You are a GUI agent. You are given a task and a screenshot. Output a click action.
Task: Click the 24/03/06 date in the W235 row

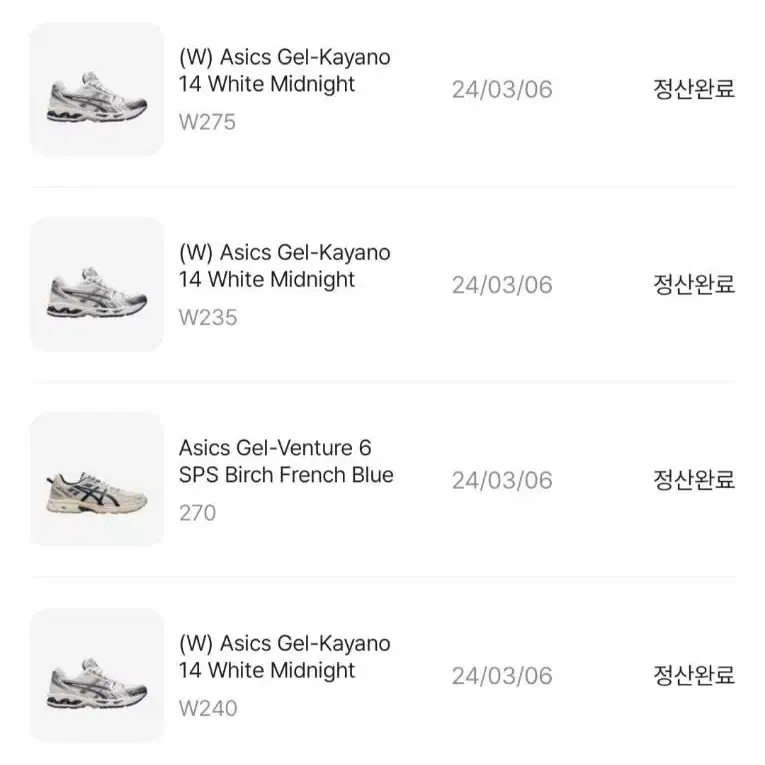(x=502, y=285)
